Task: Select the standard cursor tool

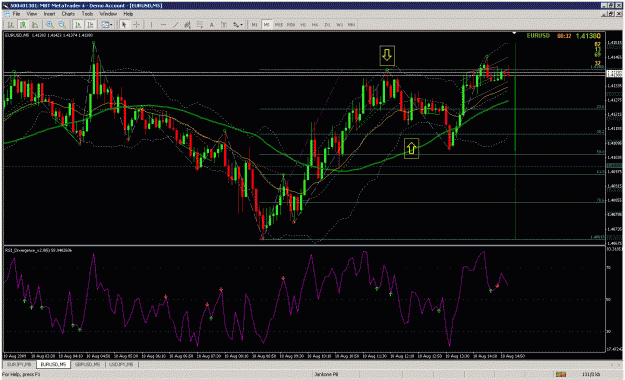Action: pos(124,25)
